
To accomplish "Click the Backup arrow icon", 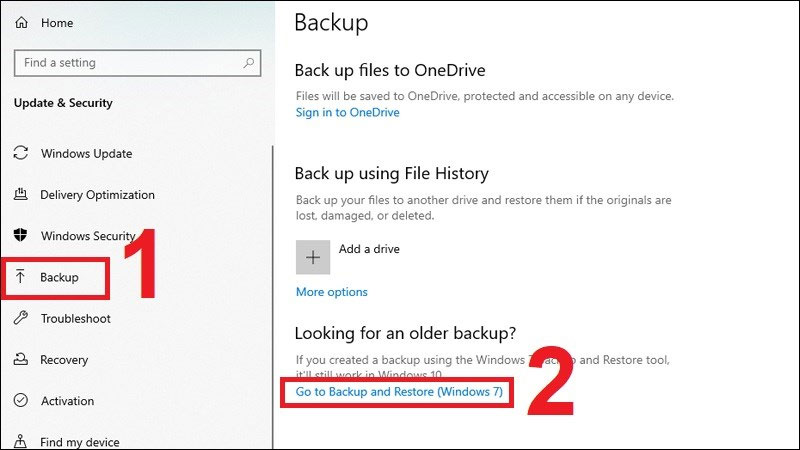I will tap(20, 277).
